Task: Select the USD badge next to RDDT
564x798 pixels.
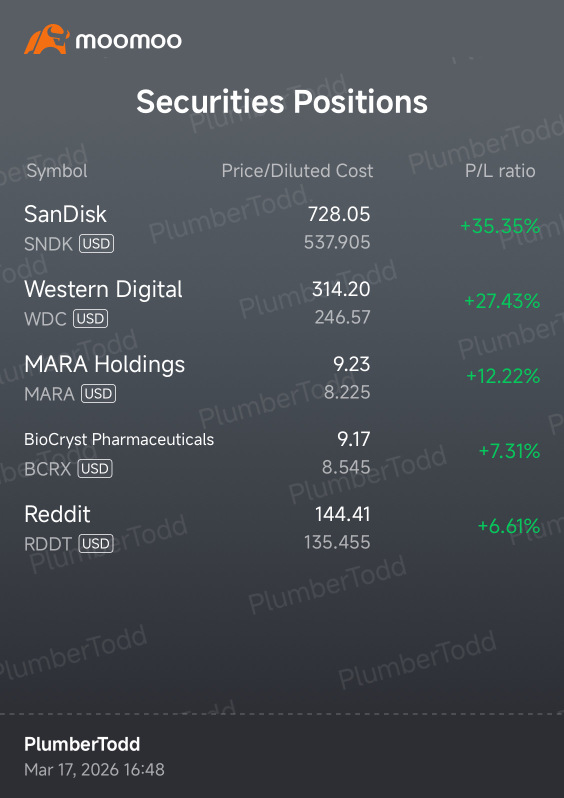Action: [x=96, y=544]
